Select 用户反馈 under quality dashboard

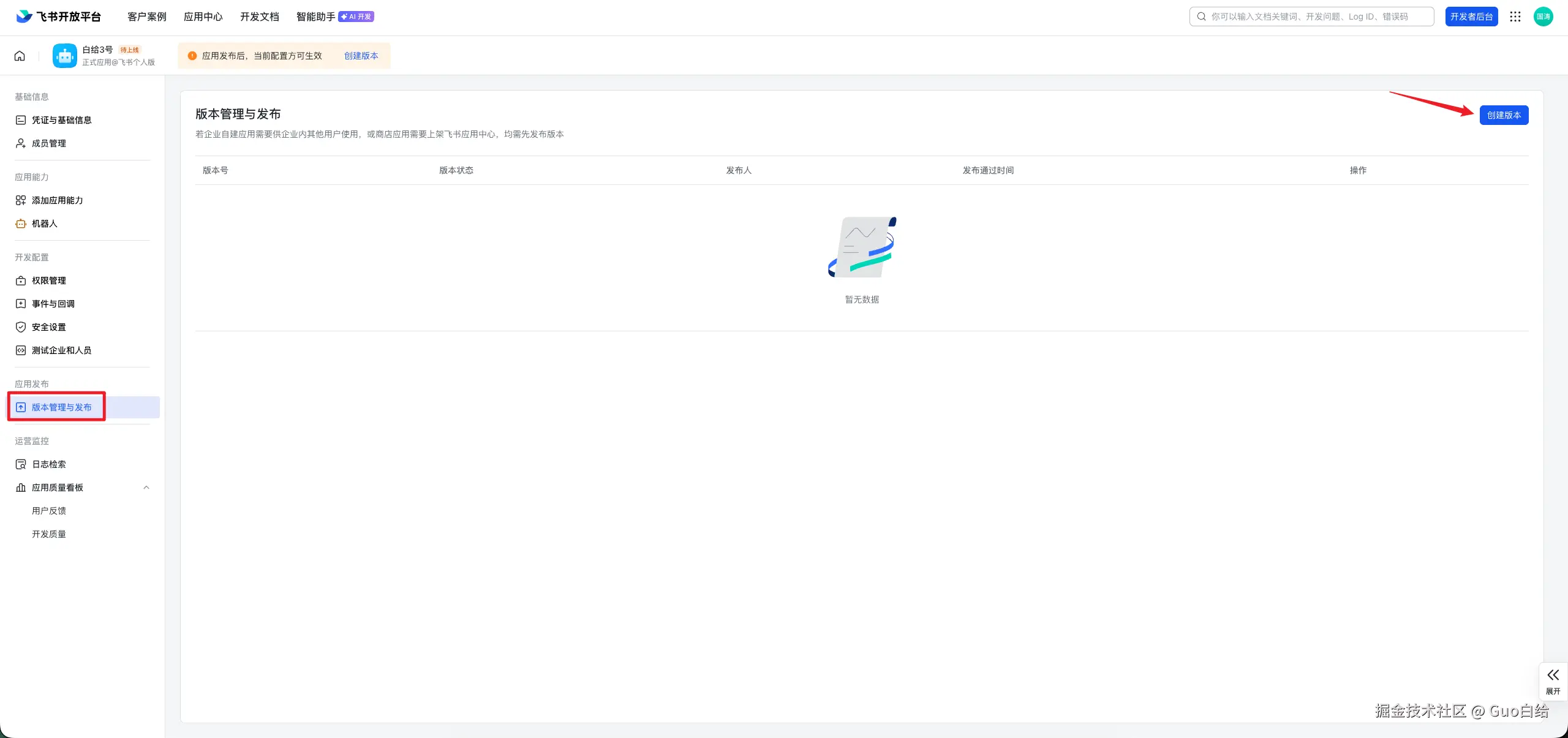(49, 511)
